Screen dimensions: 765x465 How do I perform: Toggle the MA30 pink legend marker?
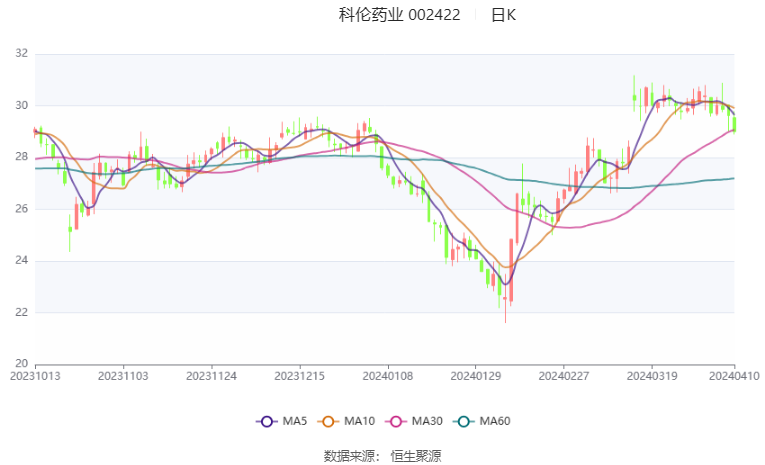coord(396,422)
